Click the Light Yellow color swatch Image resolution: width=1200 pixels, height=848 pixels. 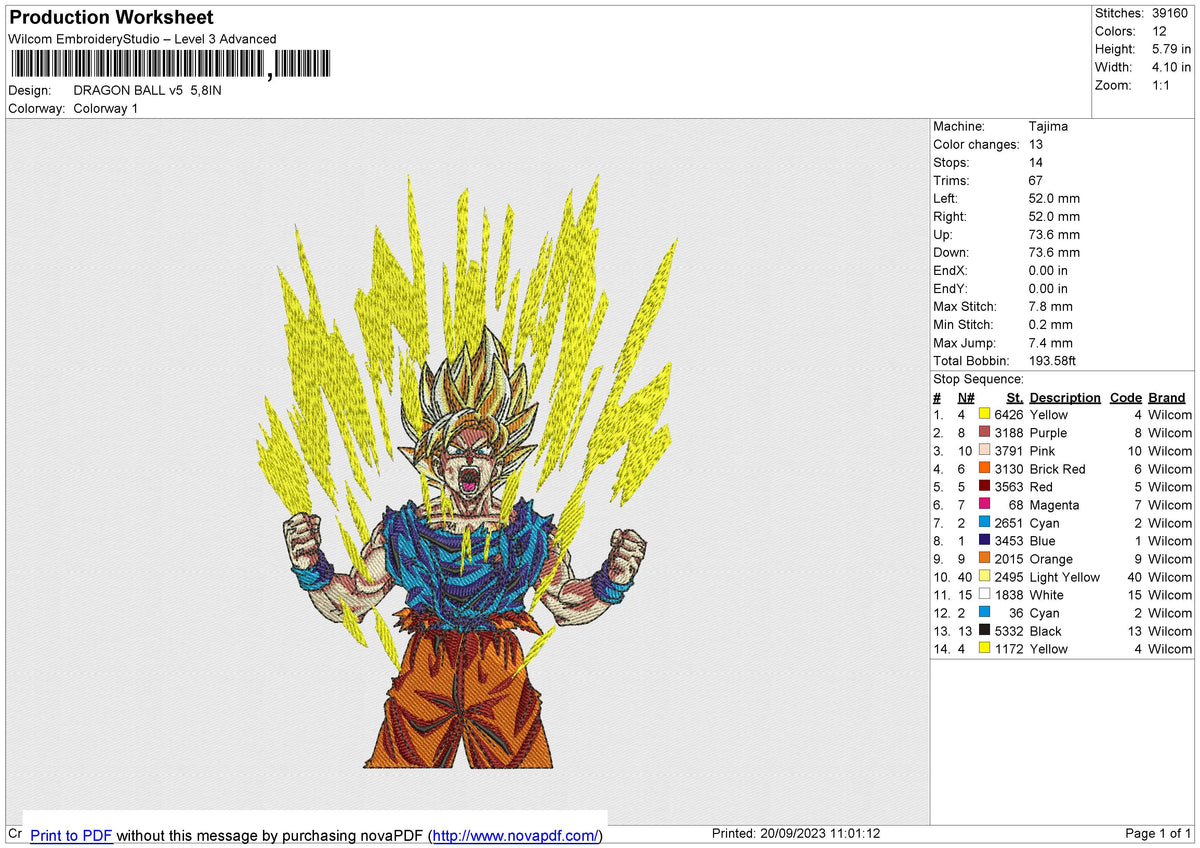click(x=985, y=577)
